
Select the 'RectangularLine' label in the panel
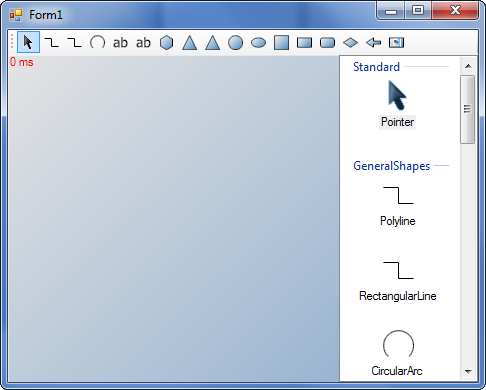[398, 296]
